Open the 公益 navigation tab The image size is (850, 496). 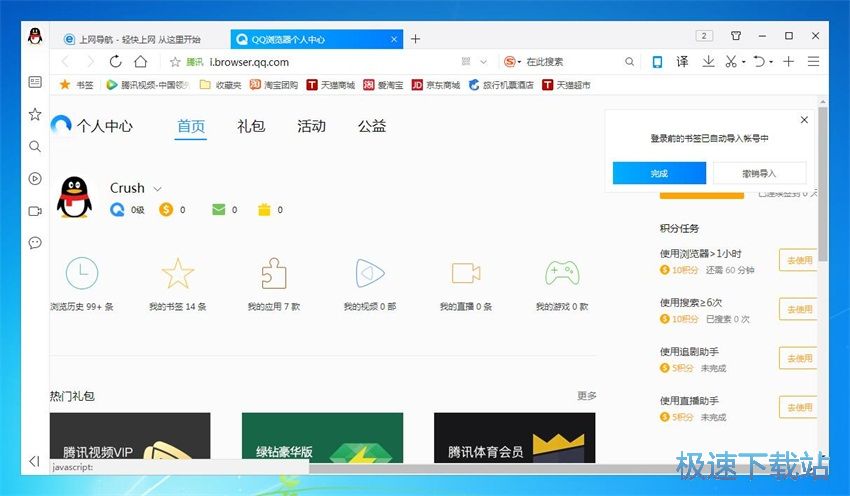point(372,126)
